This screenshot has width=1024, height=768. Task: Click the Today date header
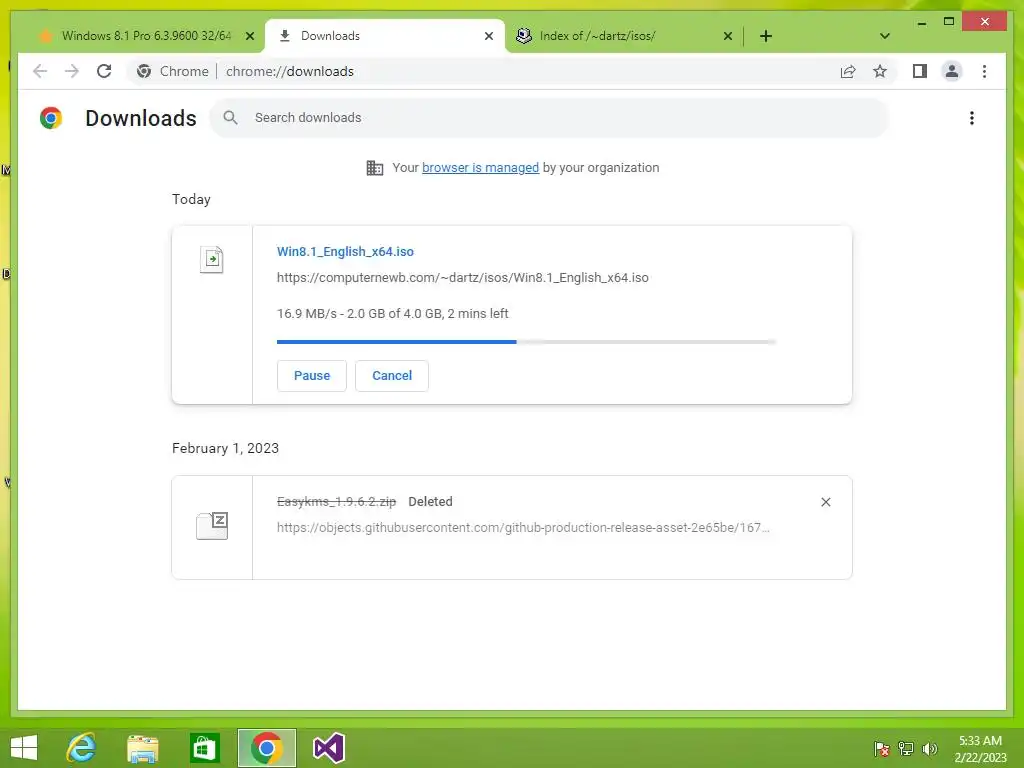coord(191,199)
